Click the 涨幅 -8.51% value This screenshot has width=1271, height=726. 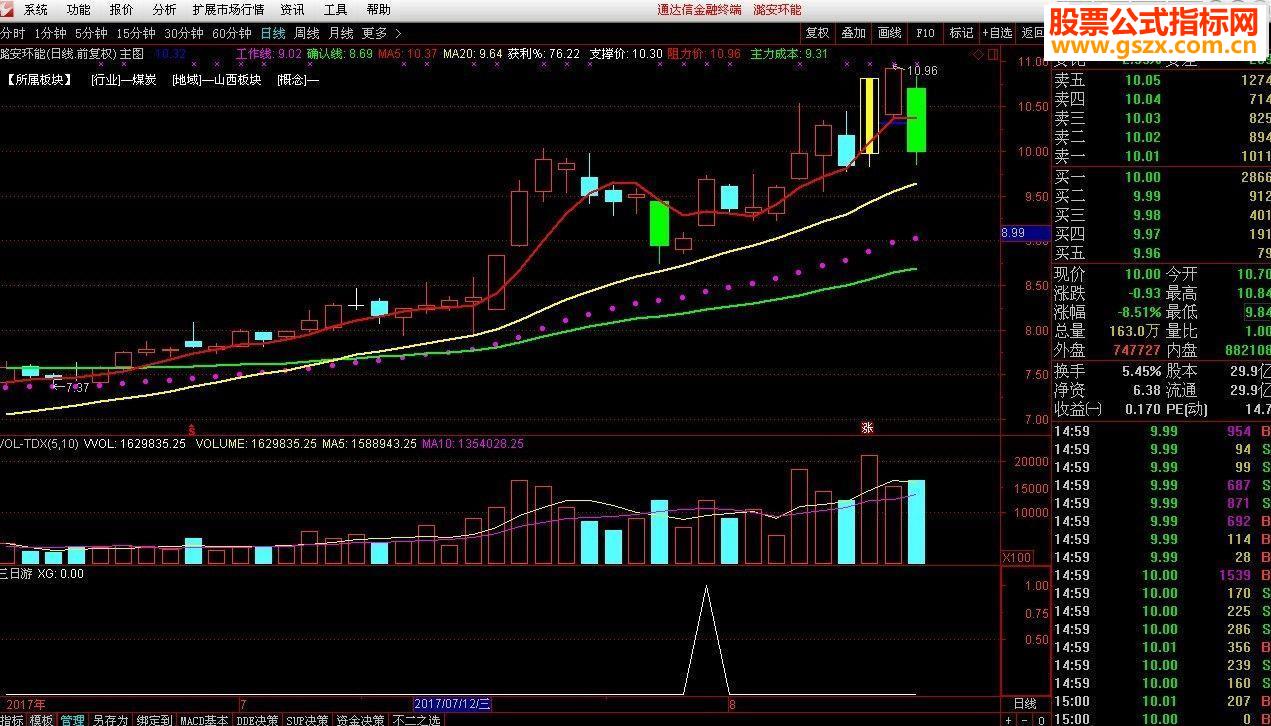1138,312
